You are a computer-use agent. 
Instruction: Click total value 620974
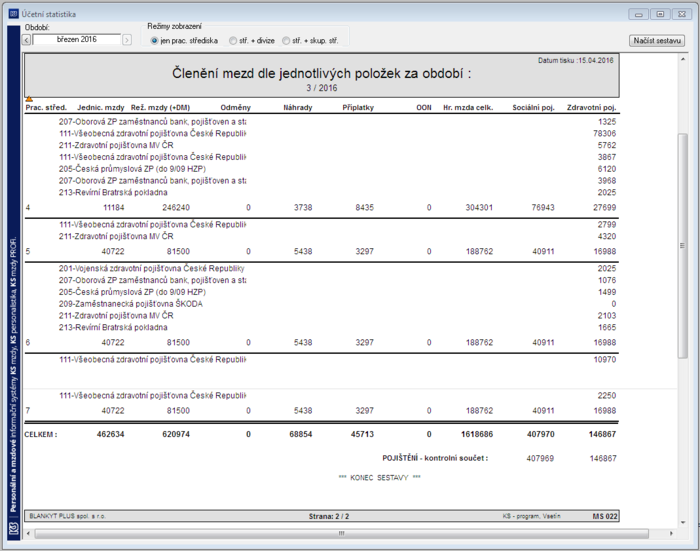pyautogui.click(x=176, y=434)
